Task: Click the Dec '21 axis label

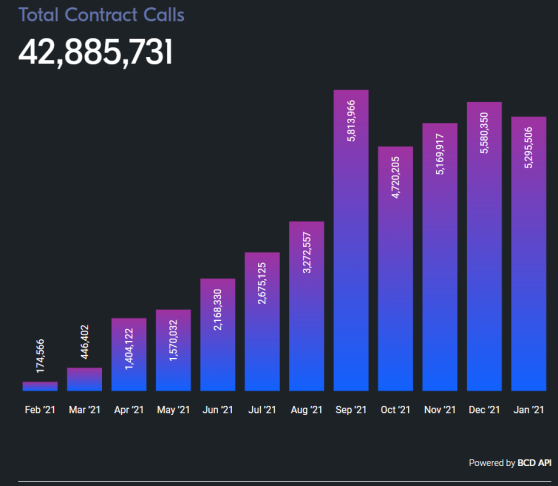Action: [484, 410]
